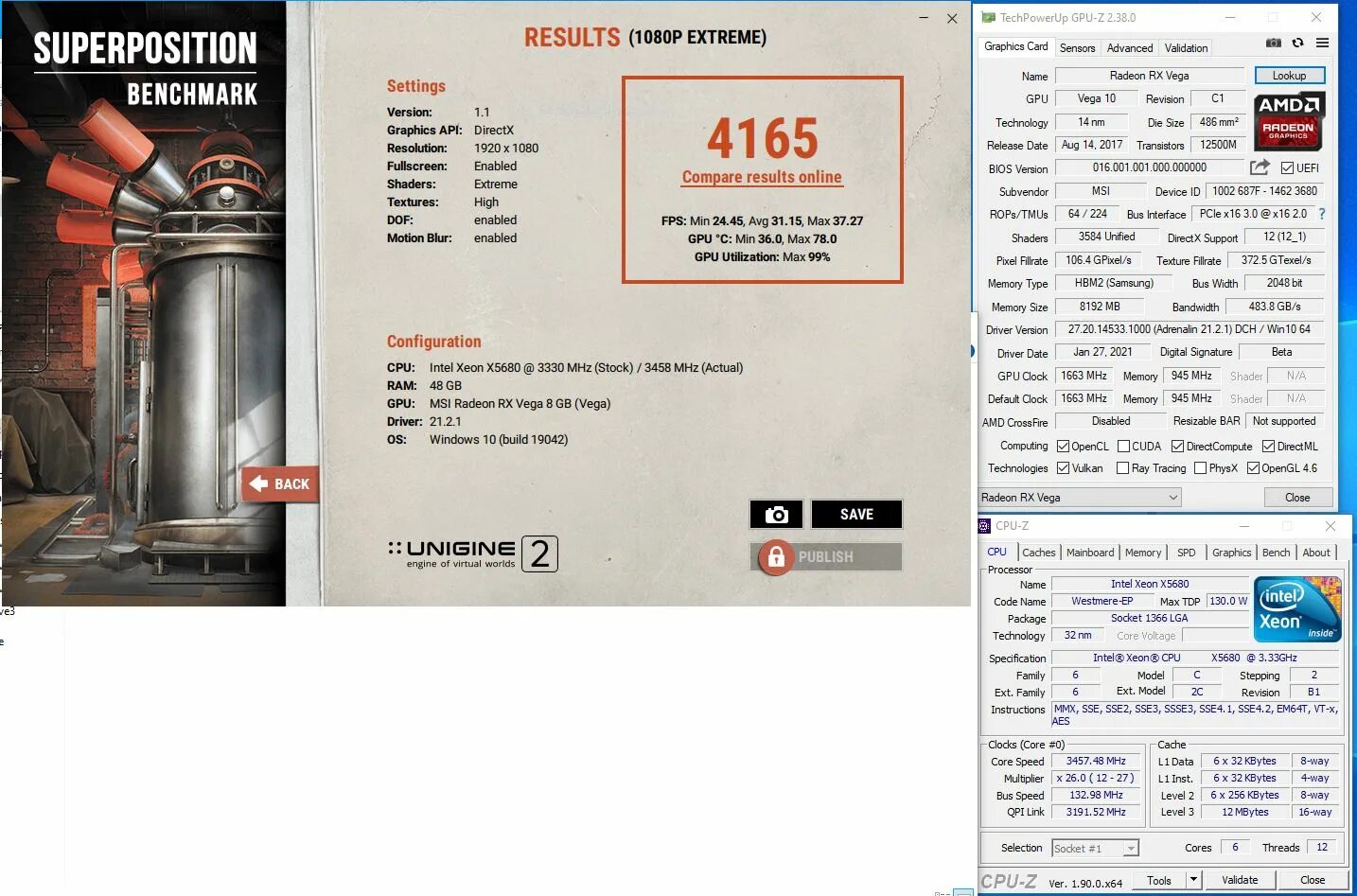Toggle the OpenCL checkbox

pyautogui.click(x=1063, y=447)
